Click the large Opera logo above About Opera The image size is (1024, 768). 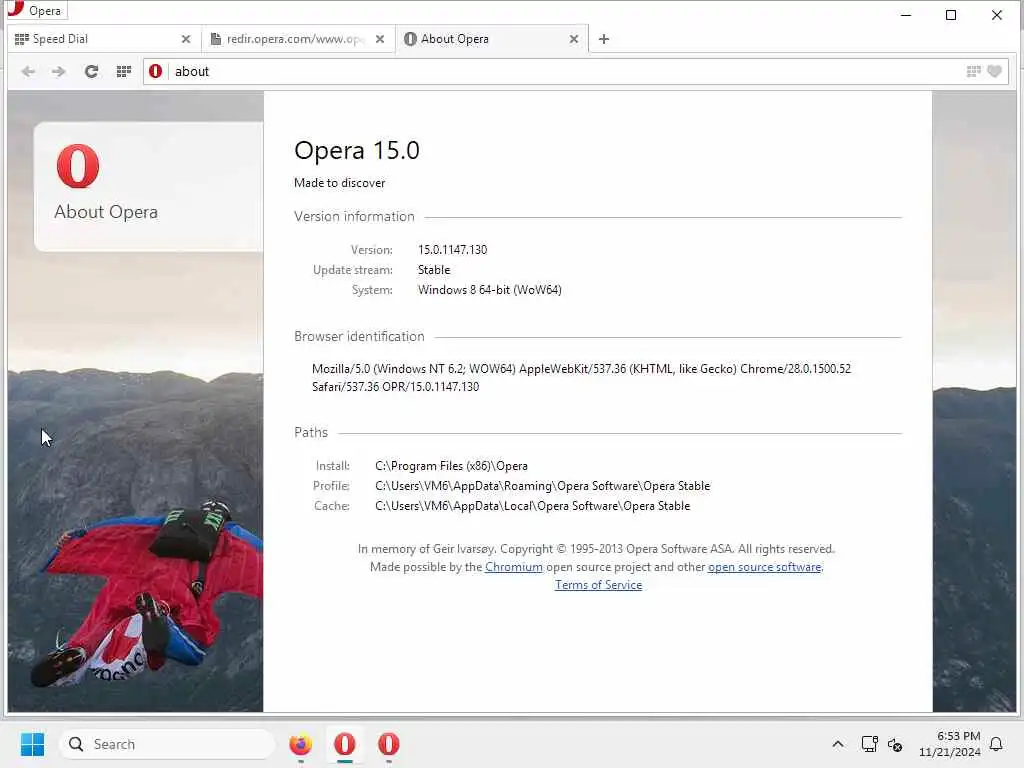(x=78, y=166)
